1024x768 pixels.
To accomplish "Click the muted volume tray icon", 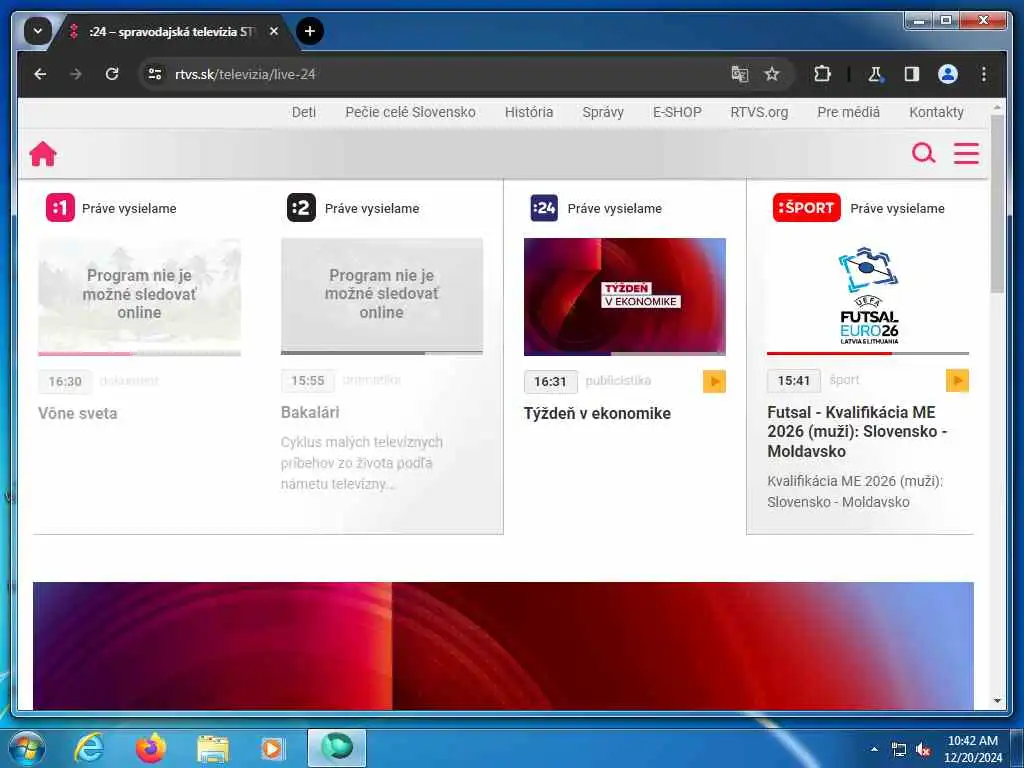I will (923, 749).
